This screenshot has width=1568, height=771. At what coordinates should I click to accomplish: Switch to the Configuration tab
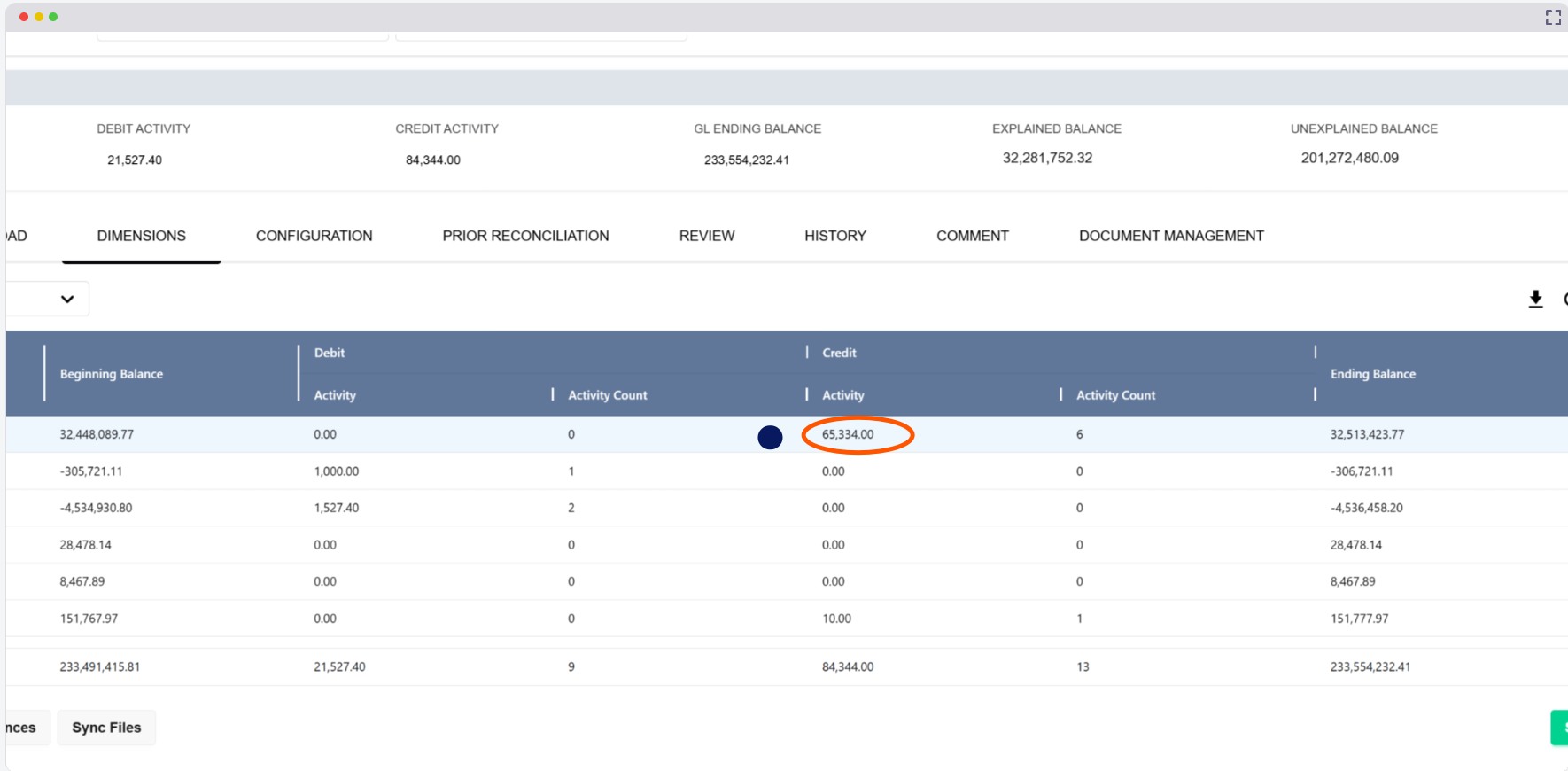pos(314,236)
